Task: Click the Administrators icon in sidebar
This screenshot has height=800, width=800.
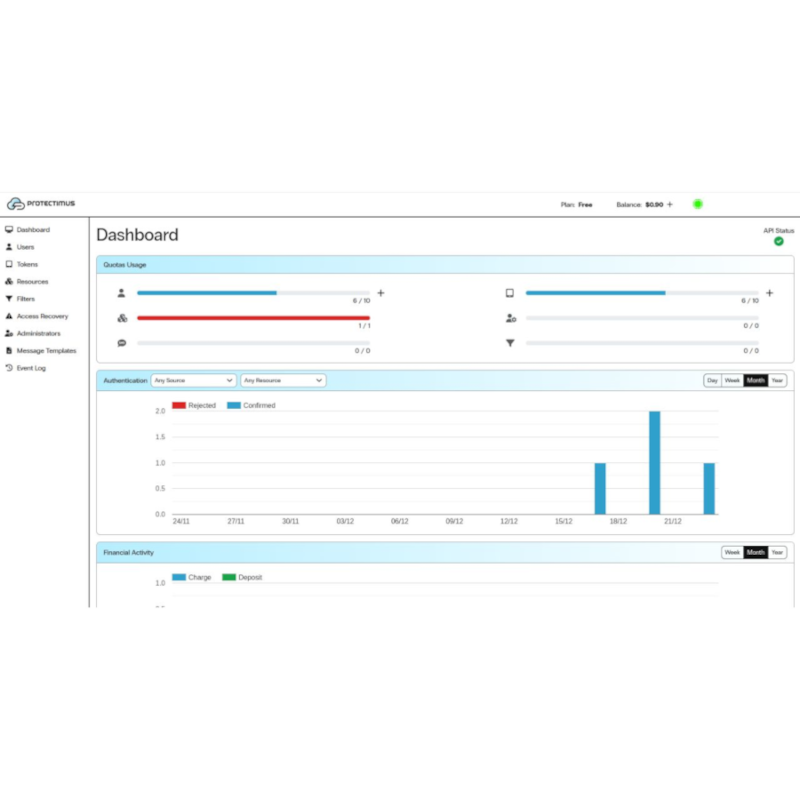Action: tap(9, 334)
